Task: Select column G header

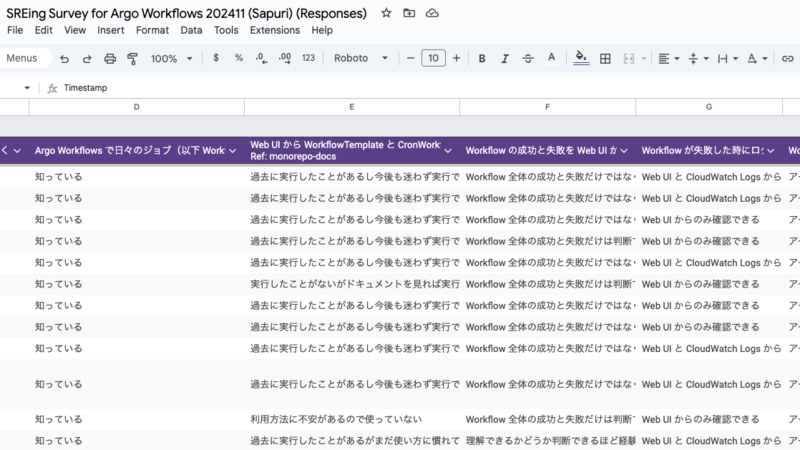Action: [709, 107]
